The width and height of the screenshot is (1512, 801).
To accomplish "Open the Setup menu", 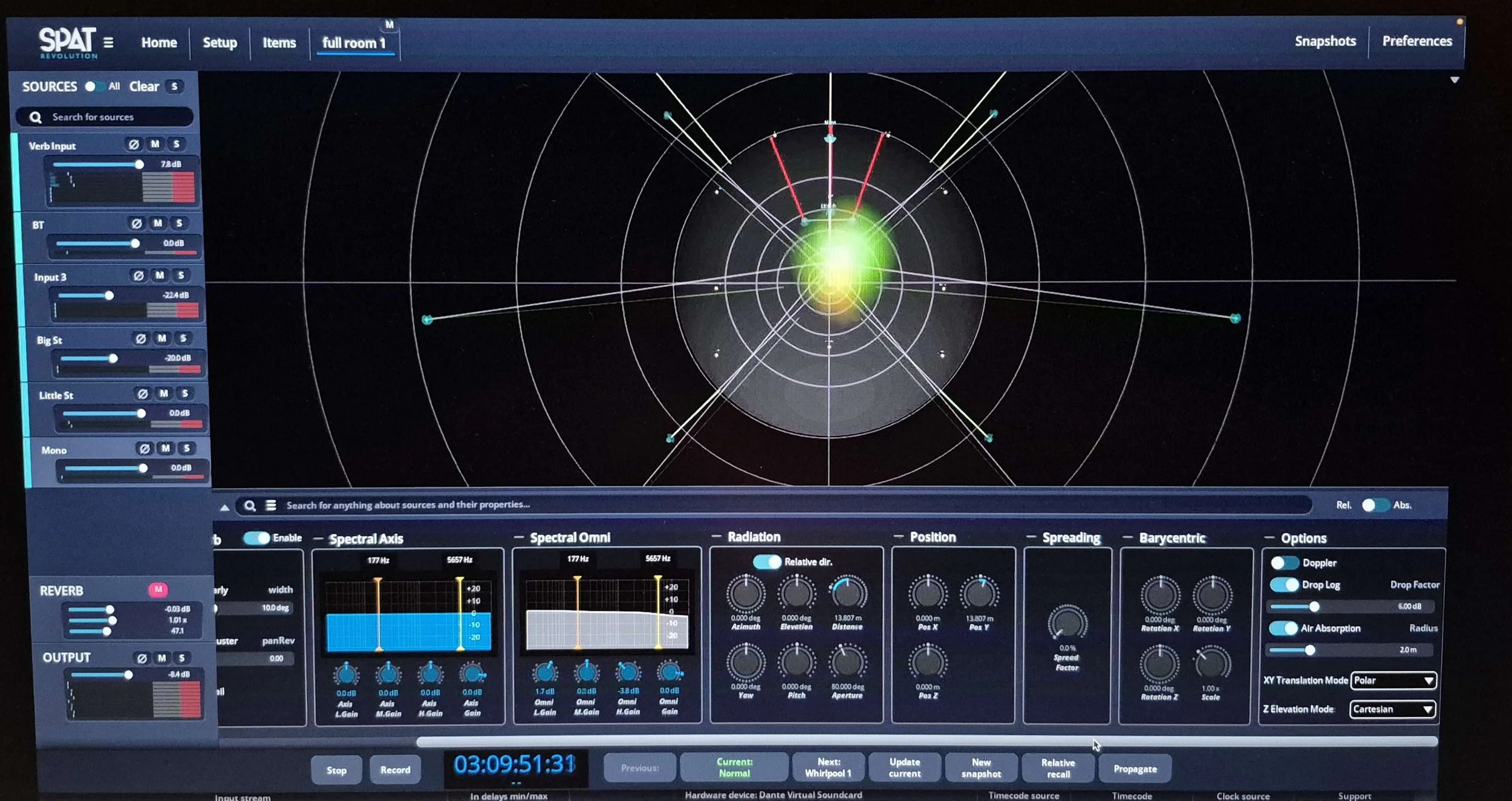I will 220,42.
